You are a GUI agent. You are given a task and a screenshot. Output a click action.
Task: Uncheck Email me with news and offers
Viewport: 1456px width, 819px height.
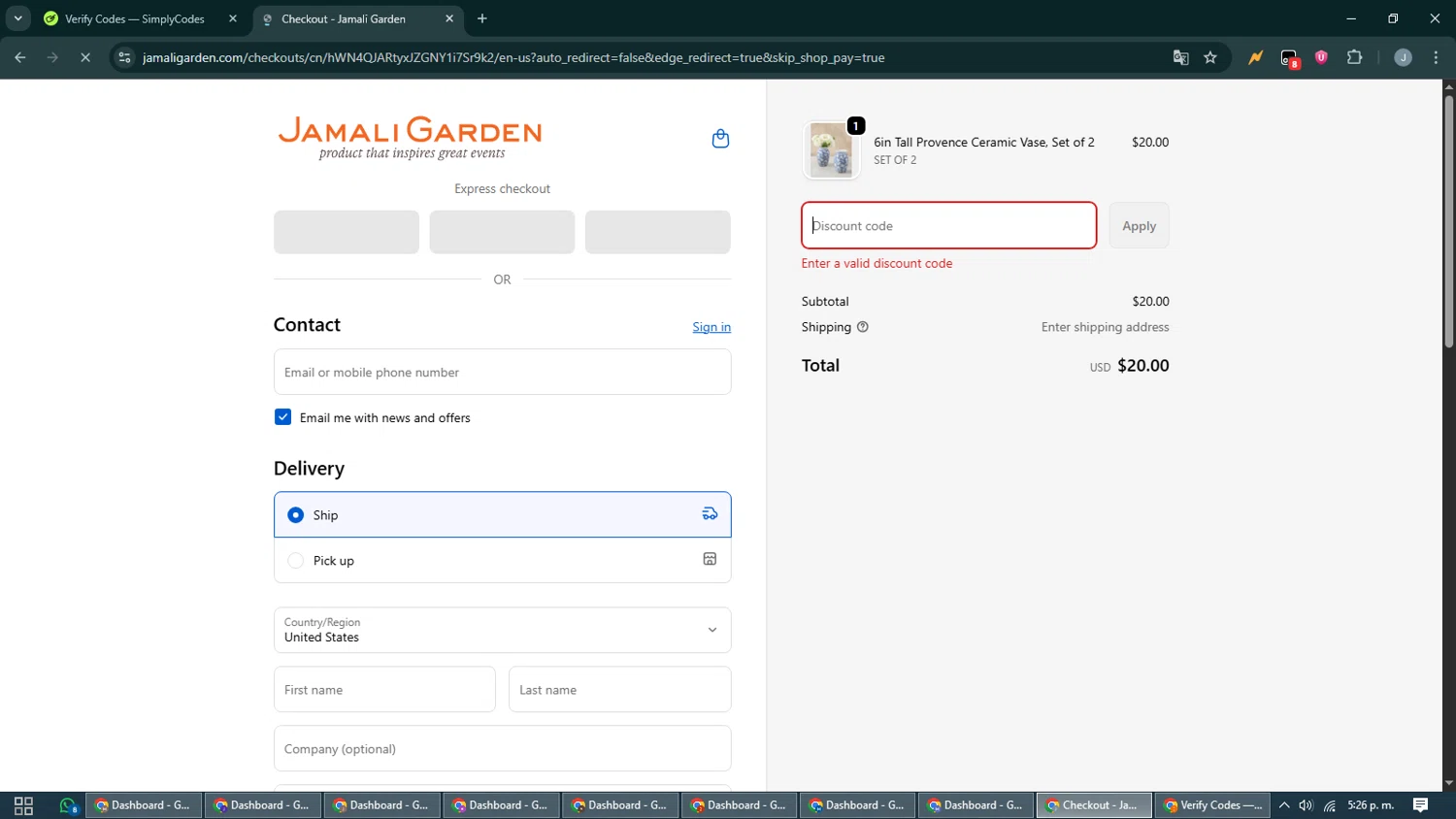(282, 417)
